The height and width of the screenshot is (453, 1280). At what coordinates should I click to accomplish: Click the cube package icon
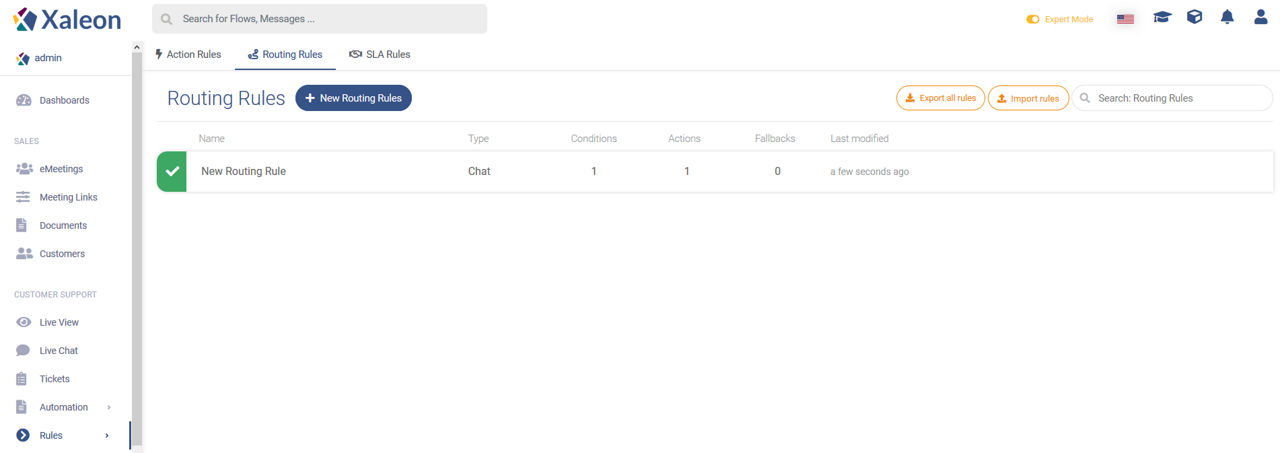(1194, 18)
